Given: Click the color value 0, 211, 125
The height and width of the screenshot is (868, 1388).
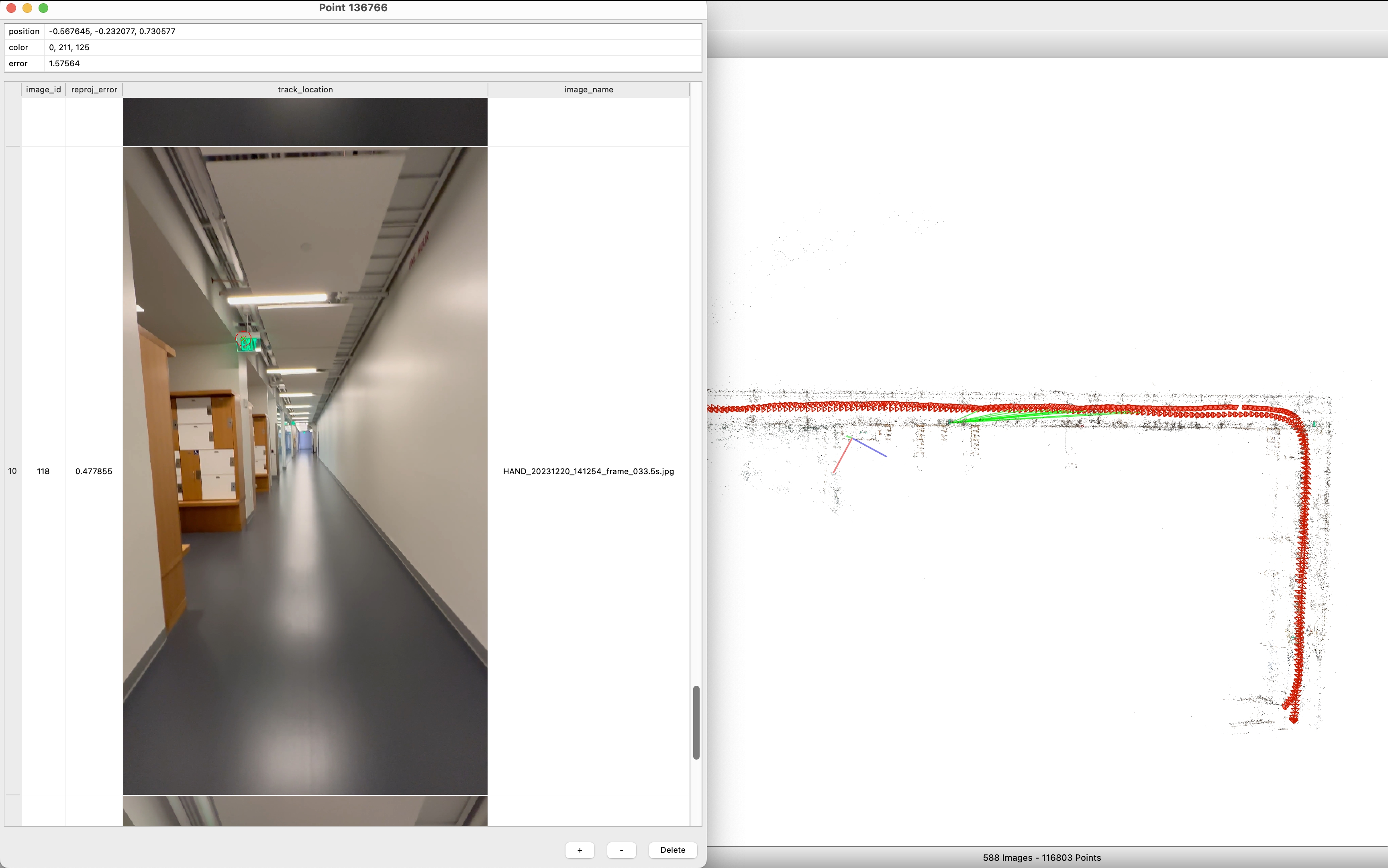Looking at the screenshot, I should click(x=69, y=47).
